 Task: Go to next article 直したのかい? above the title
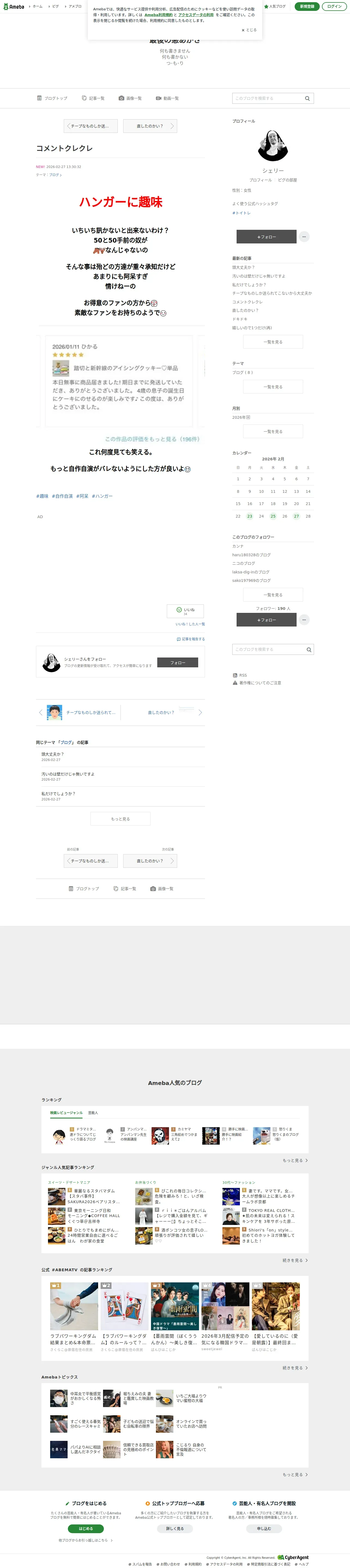(x=150, y=126)
